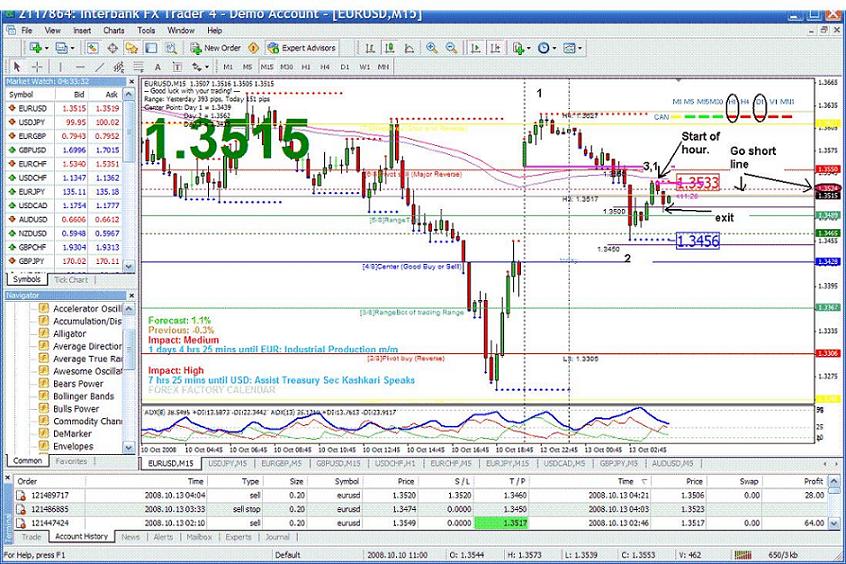846x564 pixels.
Task: Toggle Chart Shift icon
Action: click(495, 48)
